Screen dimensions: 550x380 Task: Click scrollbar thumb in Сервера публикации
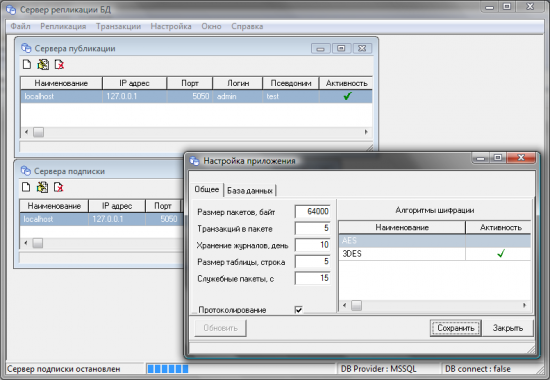point(38,132)
